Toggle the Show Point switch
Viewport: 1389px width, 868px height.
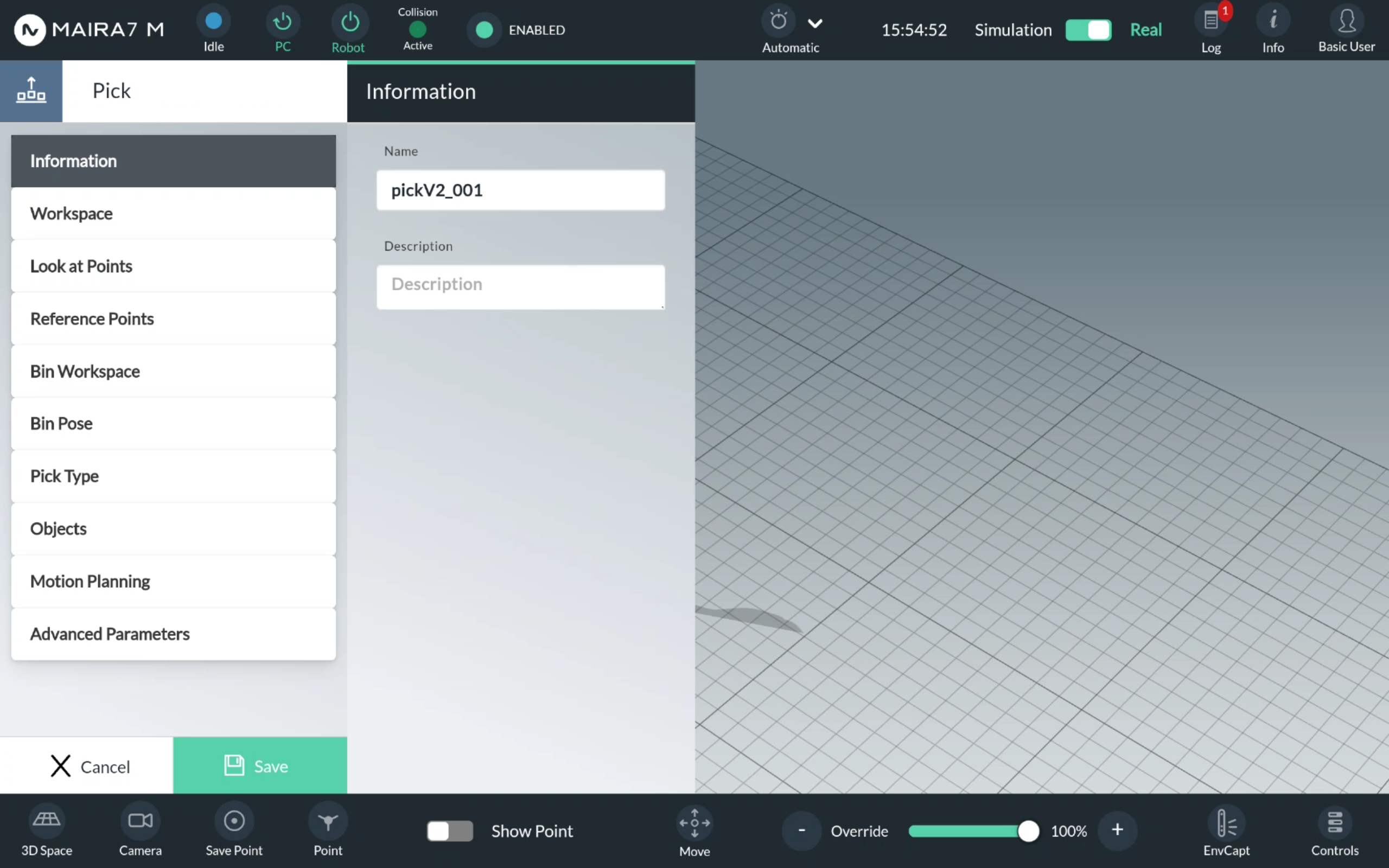[x=450, y=831]
